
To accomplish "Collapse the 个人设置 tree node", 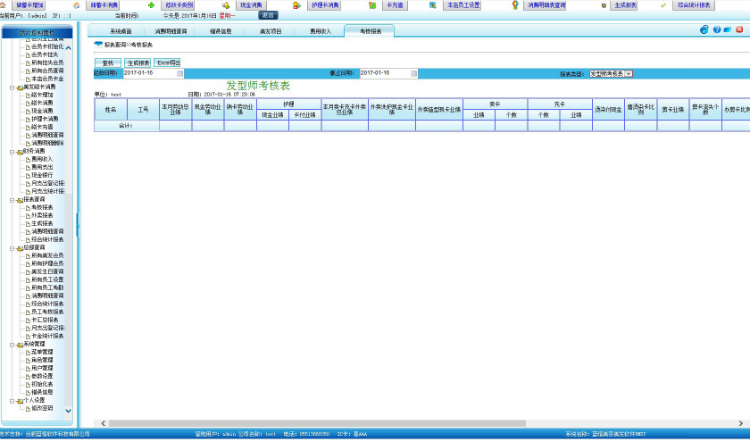I will click(12, 401).
